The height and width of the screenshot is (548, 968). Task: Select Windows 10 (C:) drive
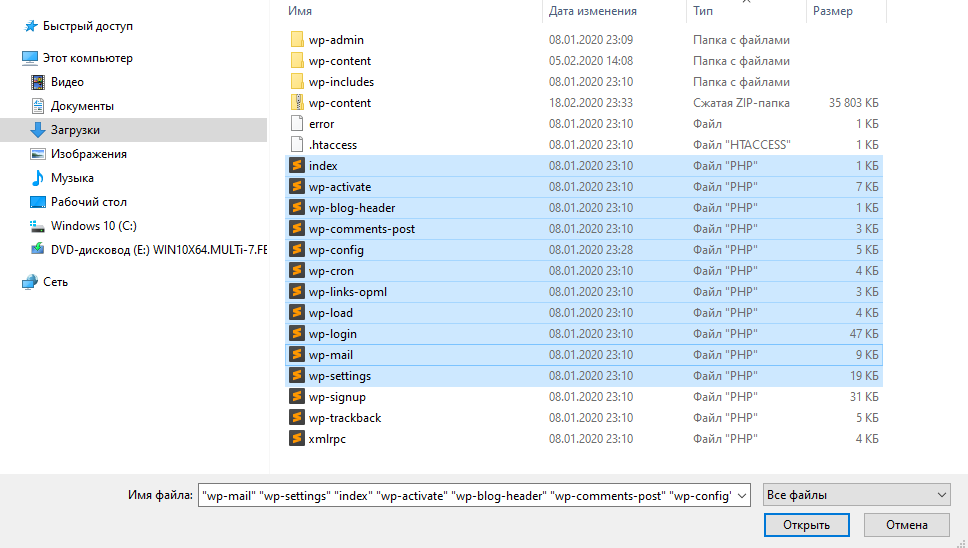click(93, 226)
